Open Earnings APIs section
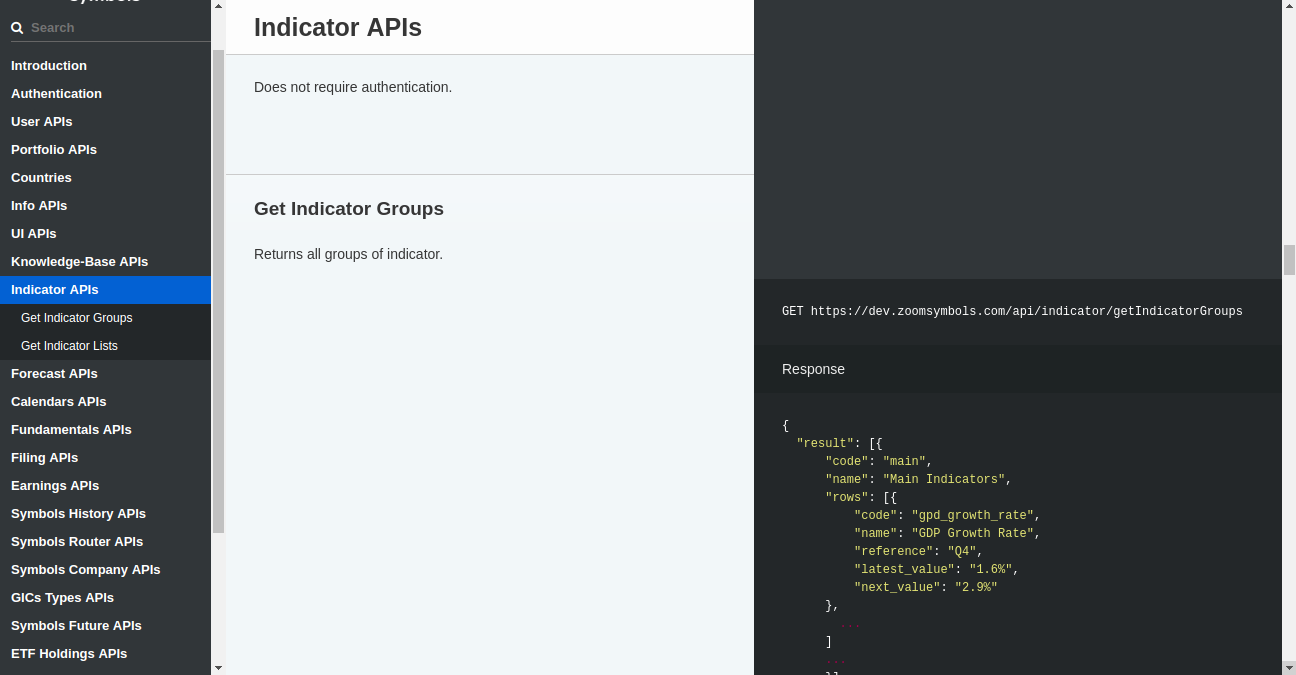 (55, 486)
